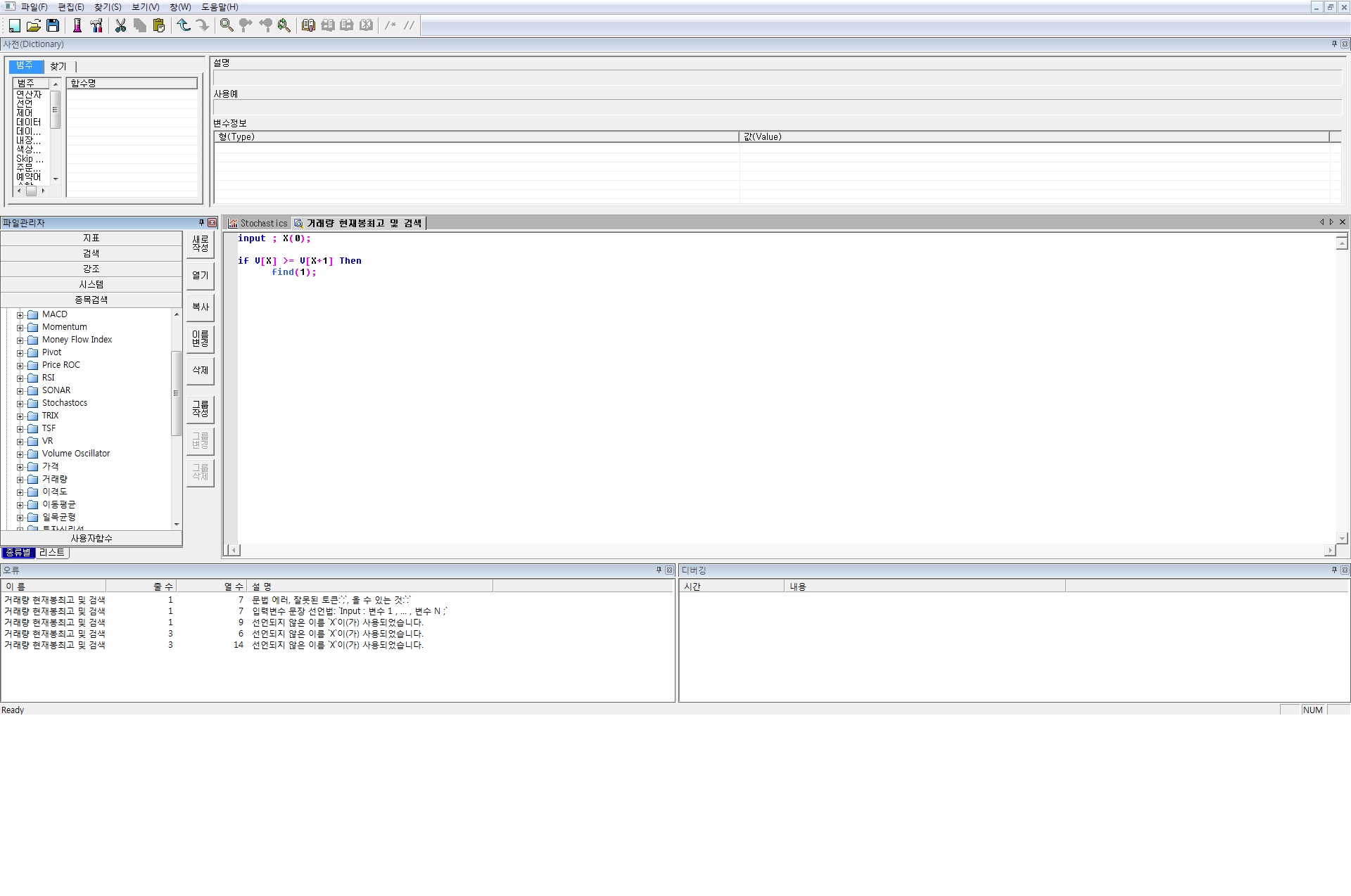The height and width of the screenshot is (896, 1351).
Task: Switch to the Stochastics editor tab
Action: 258,224
